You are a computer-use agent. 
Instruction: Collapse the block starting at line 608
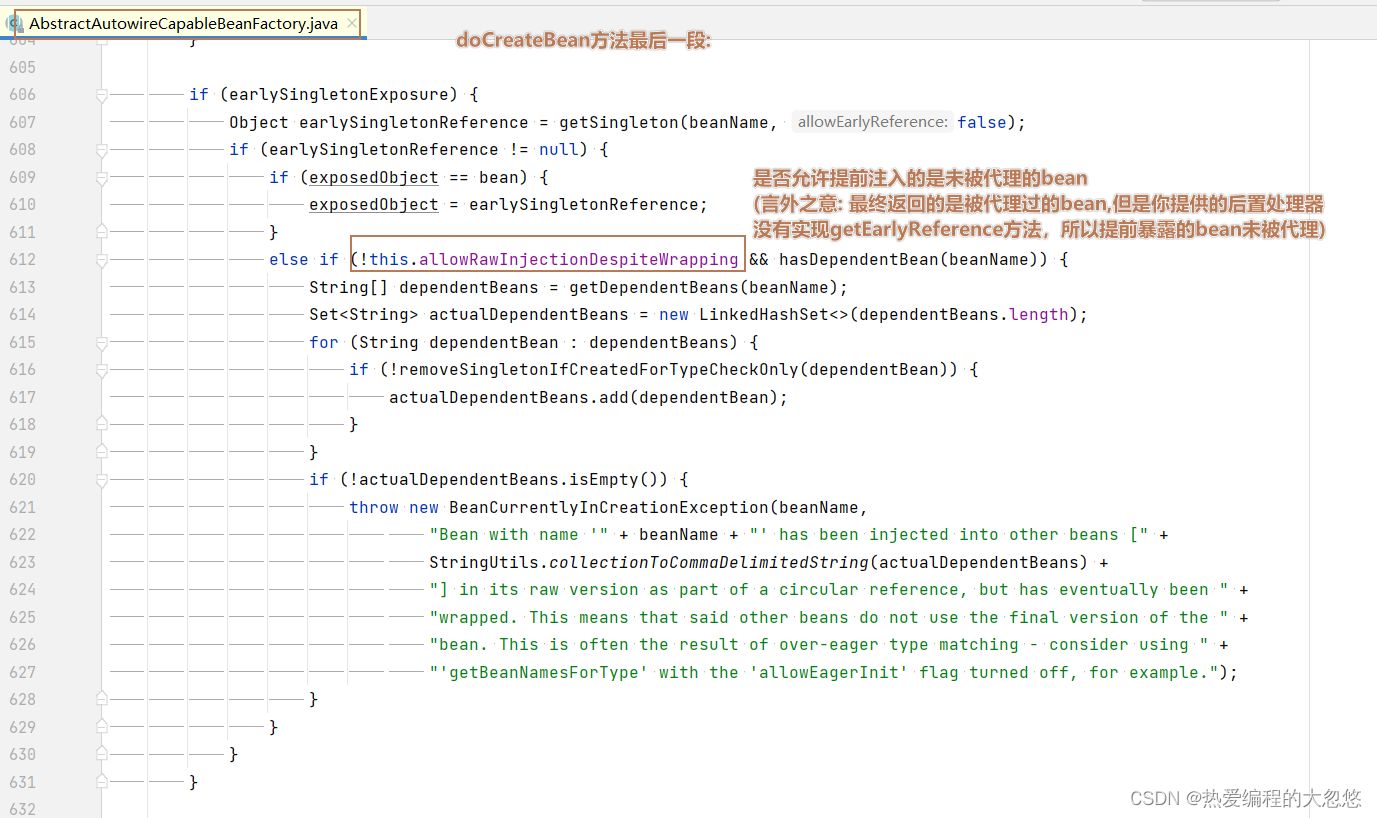[x=102, y=150]
